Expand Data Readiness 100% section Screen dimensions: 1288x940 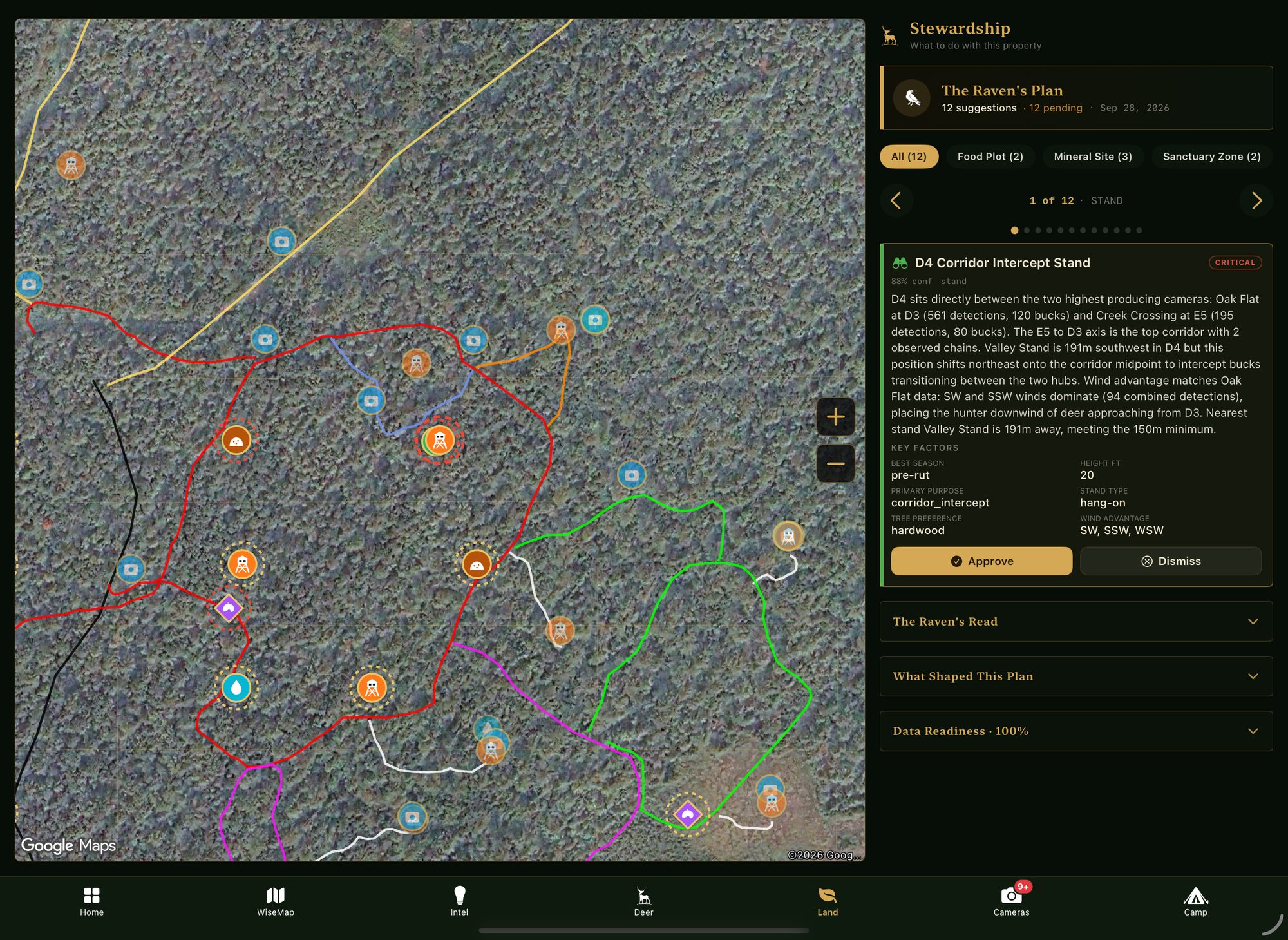pos(1076,731)
